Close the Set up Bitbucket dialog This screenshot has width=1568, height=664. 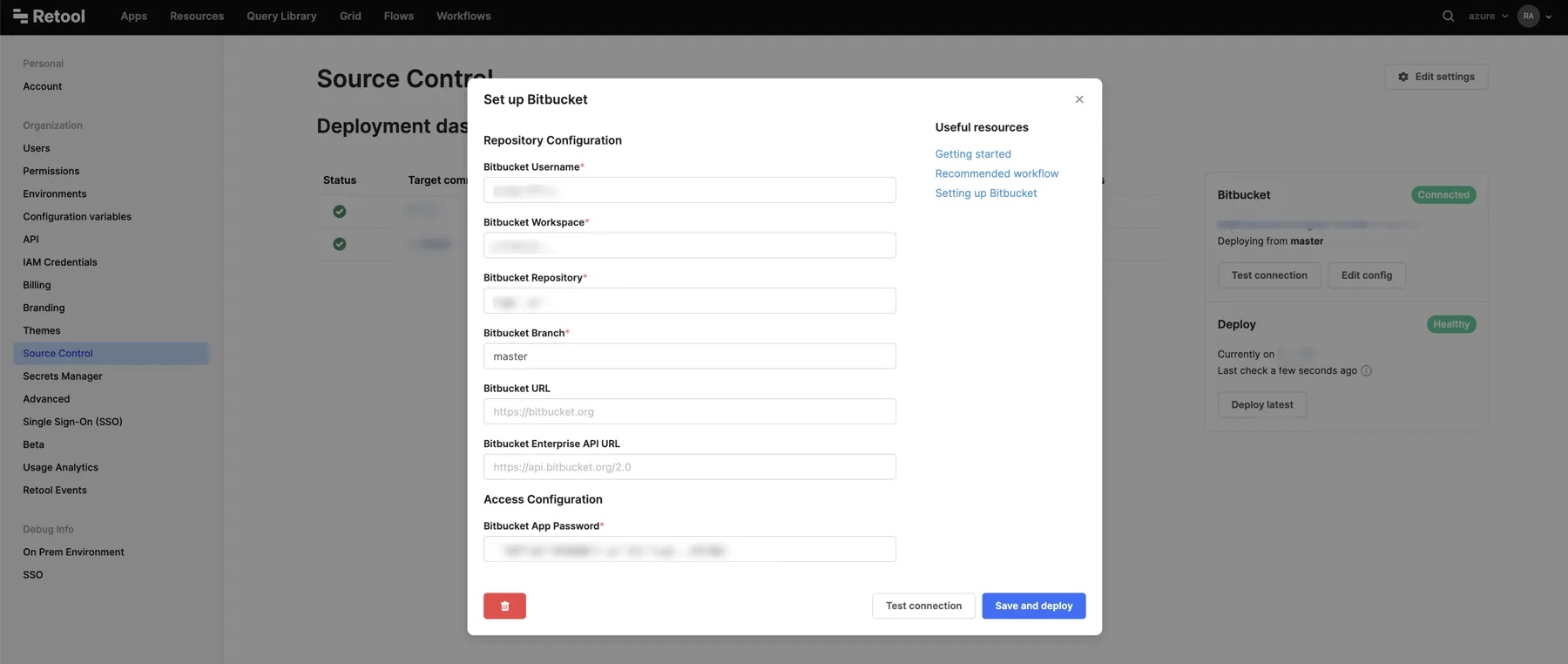click(x=1079, y=99)
